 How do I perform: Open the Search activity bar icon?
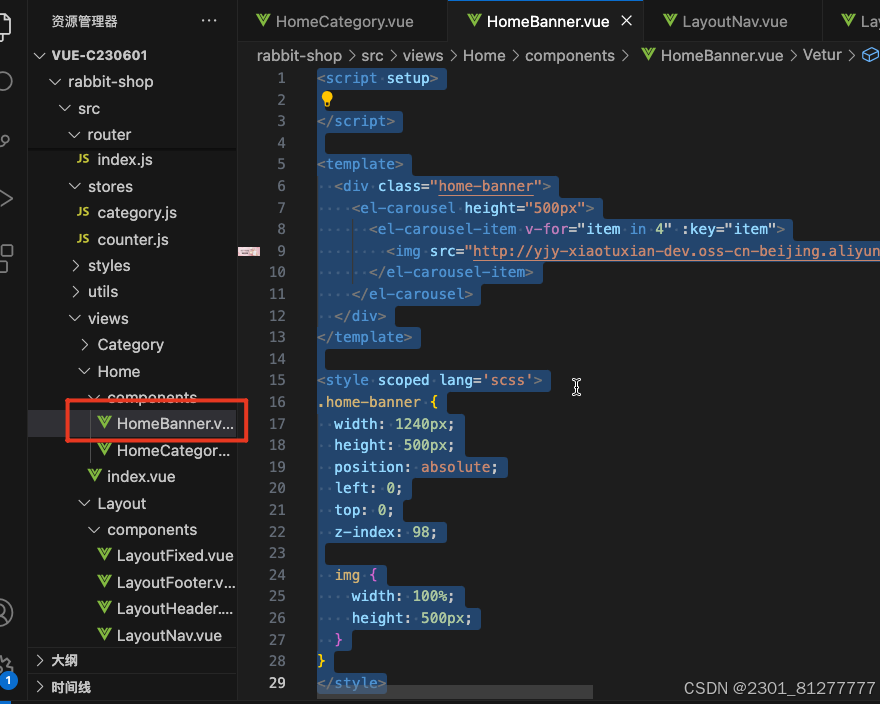click(4, 81)
